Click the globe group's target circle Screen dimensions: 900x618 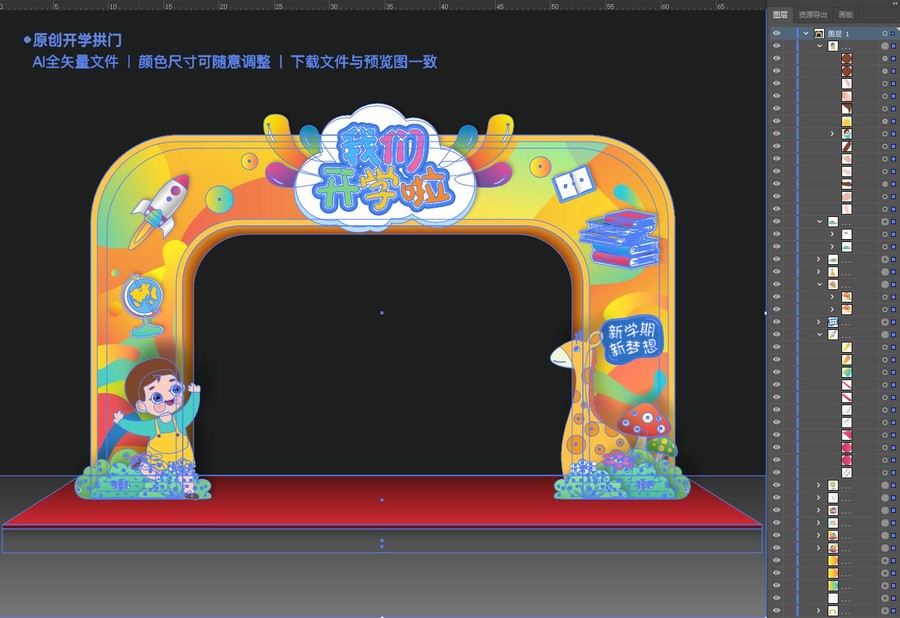(885, 485)
